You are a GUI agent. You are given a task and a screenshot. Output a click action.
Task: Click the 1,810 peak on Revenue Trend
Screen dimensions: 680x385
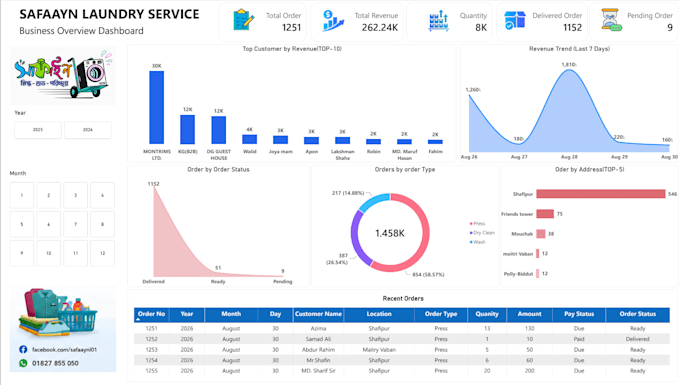coord(569,70)
